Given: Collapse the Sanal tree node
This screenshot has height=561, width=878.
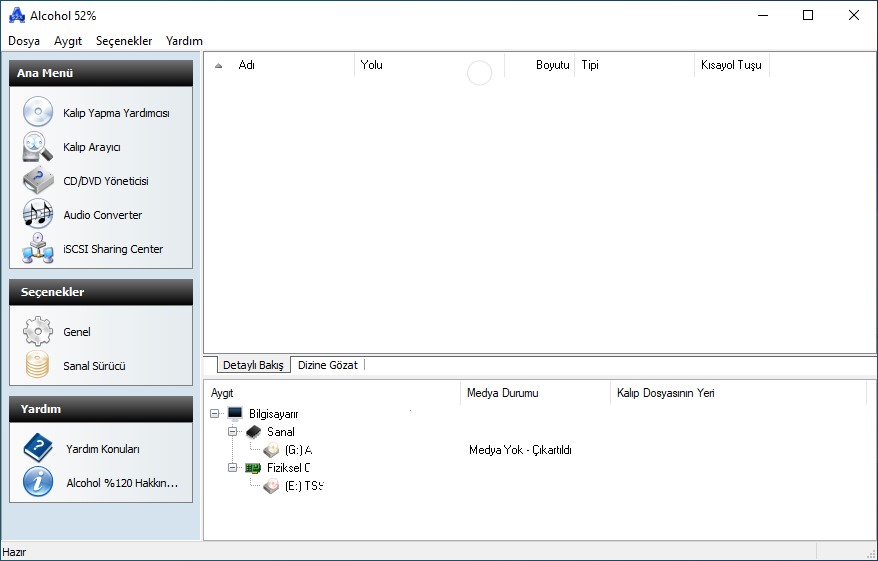Looking at the screenshot, I should 232,432.
